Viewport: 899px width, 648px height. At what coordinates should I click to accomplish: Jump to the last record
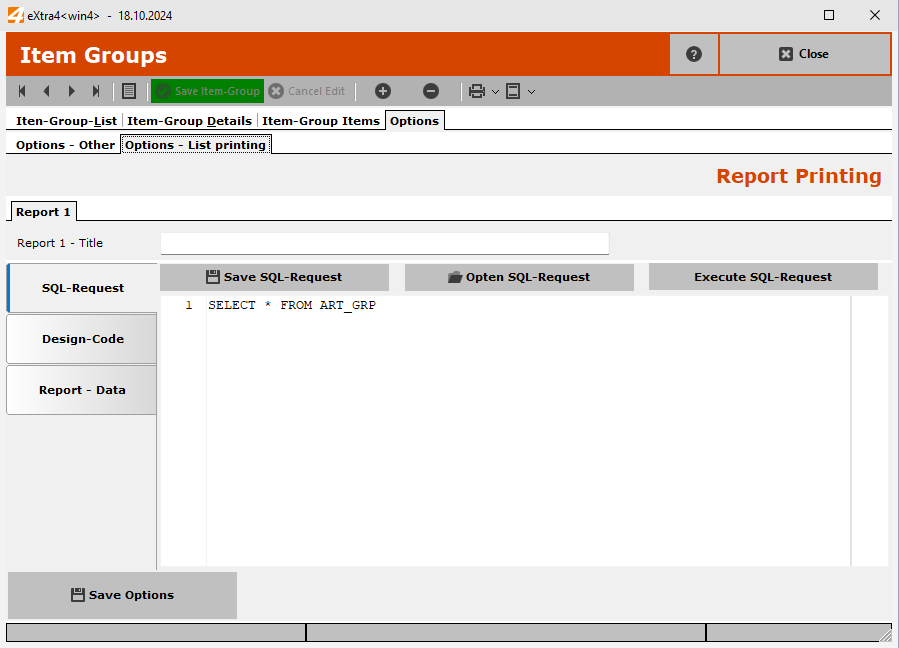click(96, 91)
